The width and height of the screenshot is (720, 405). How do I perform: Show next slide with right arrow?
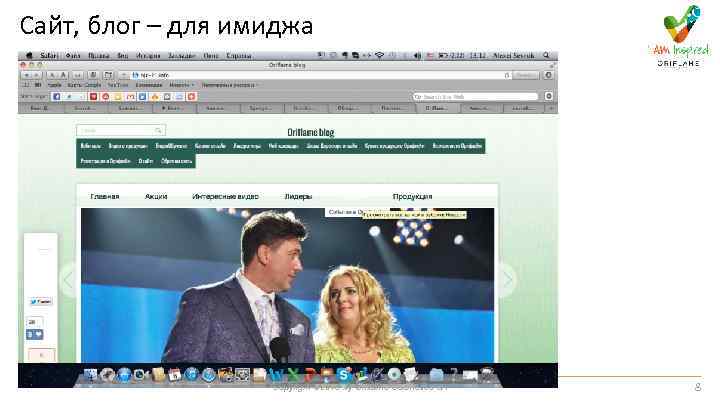[507, 280]
